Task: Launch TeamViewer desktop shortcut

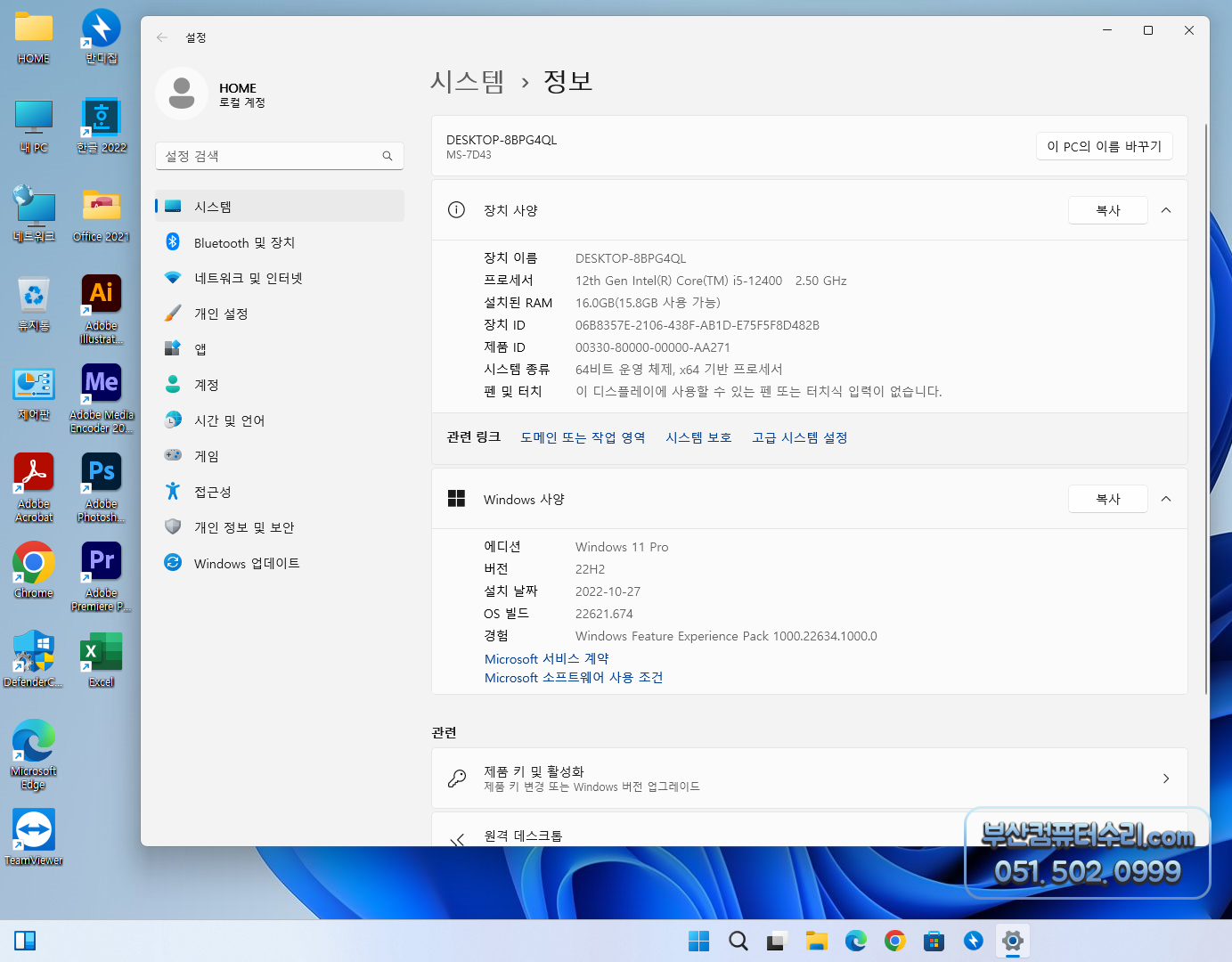Action: 34,838
